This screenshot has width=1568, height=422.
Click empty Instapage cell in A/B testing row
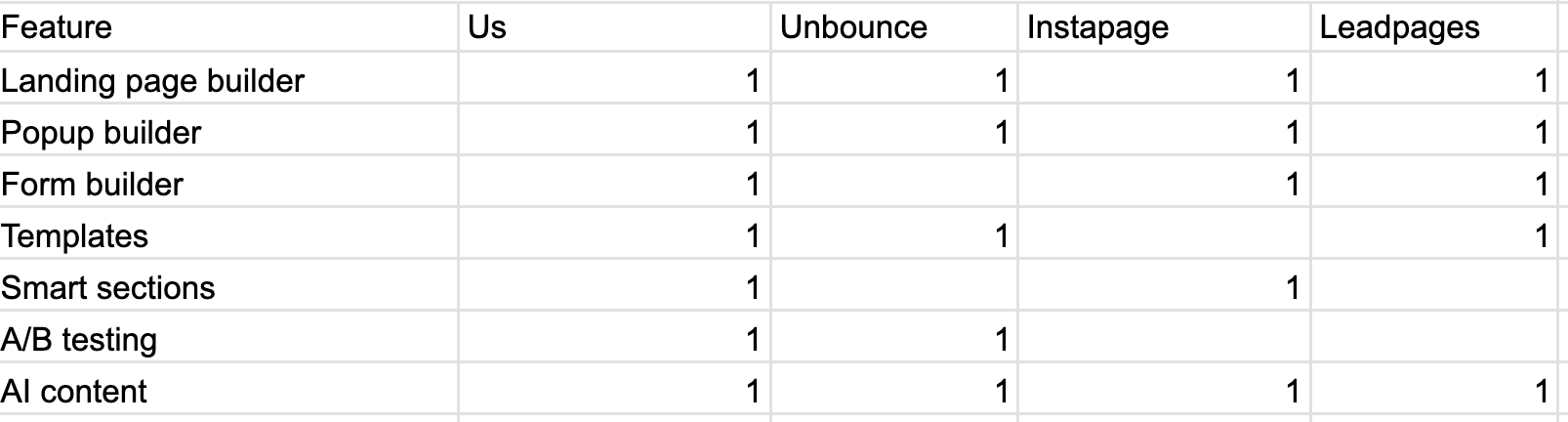[1163, 339]
